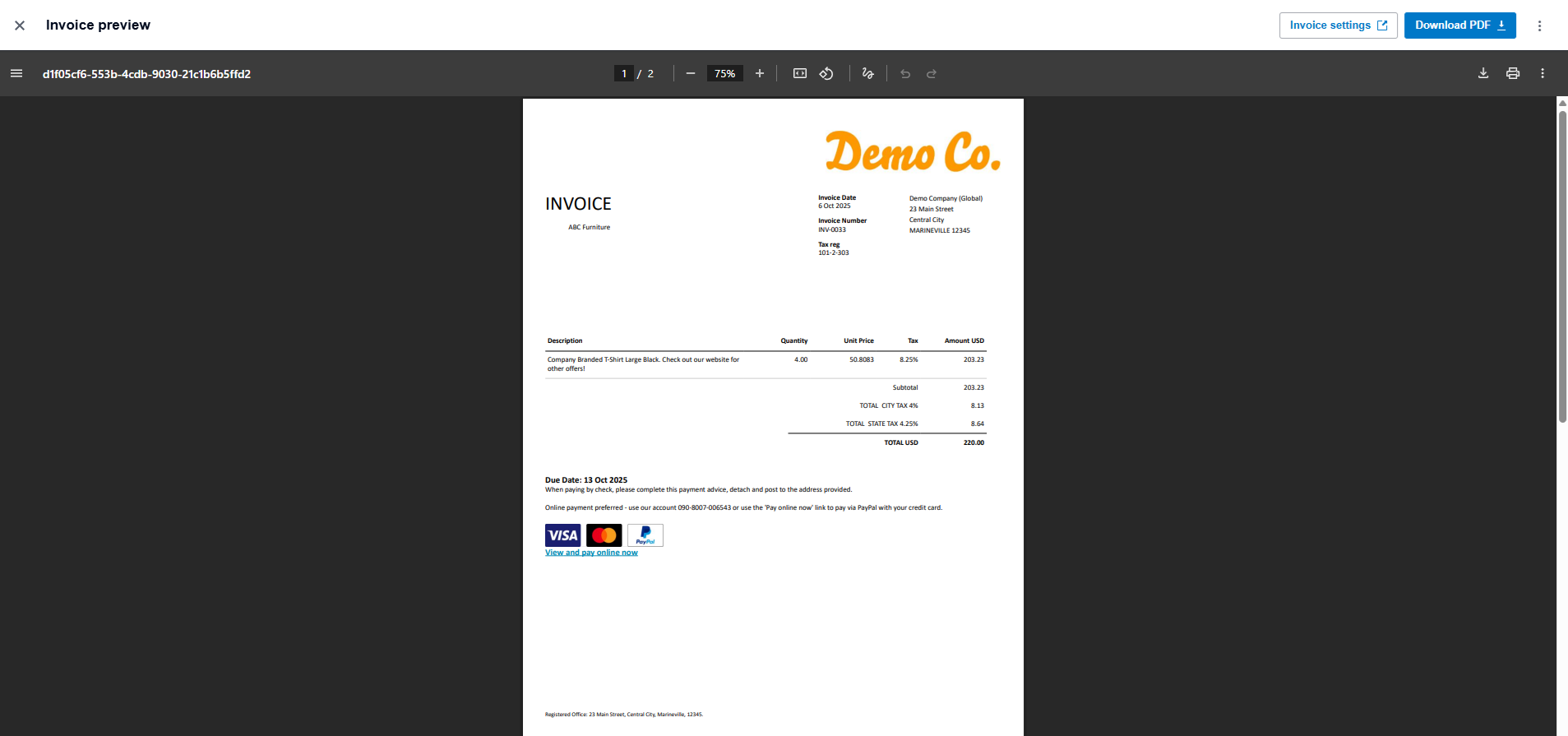Viewport: 1568px width, 736px height.
Task: Click the invoice date '6 Oct 2025'
Action: 835,206
